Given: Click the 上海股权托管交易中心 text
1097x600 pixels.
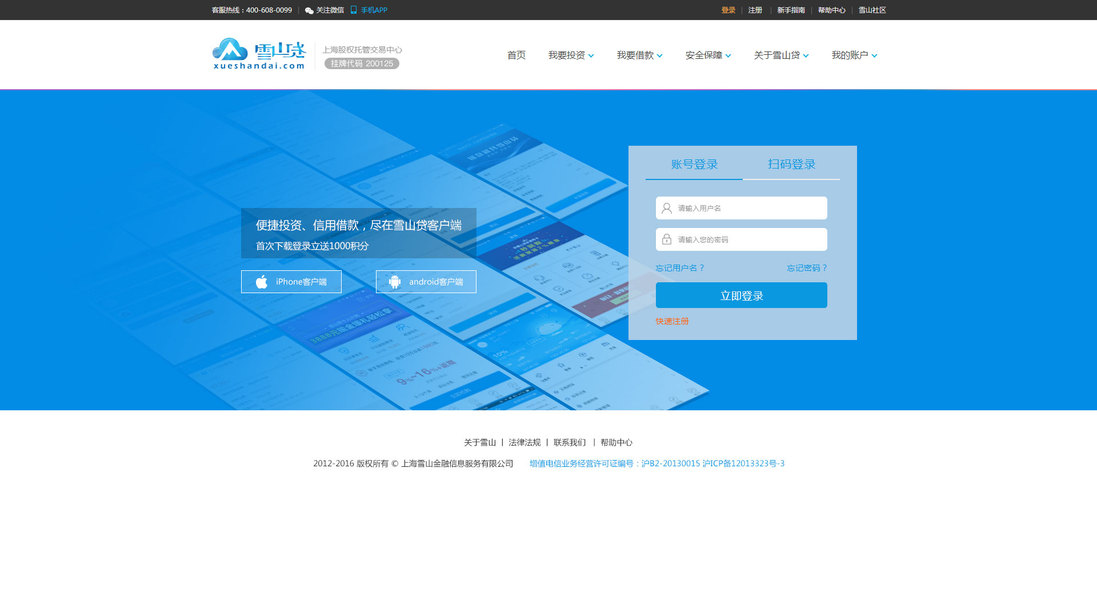Looking at the screenshot, I should tap(362, 50).
